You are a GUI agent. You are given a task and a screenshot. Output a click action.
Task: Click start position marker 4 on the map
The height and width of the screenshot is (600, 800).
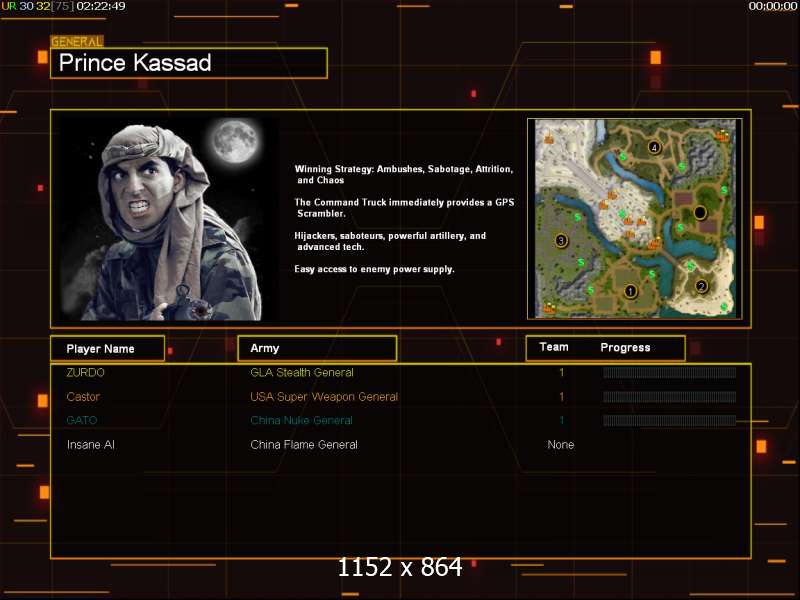click(x=654, y=147)
